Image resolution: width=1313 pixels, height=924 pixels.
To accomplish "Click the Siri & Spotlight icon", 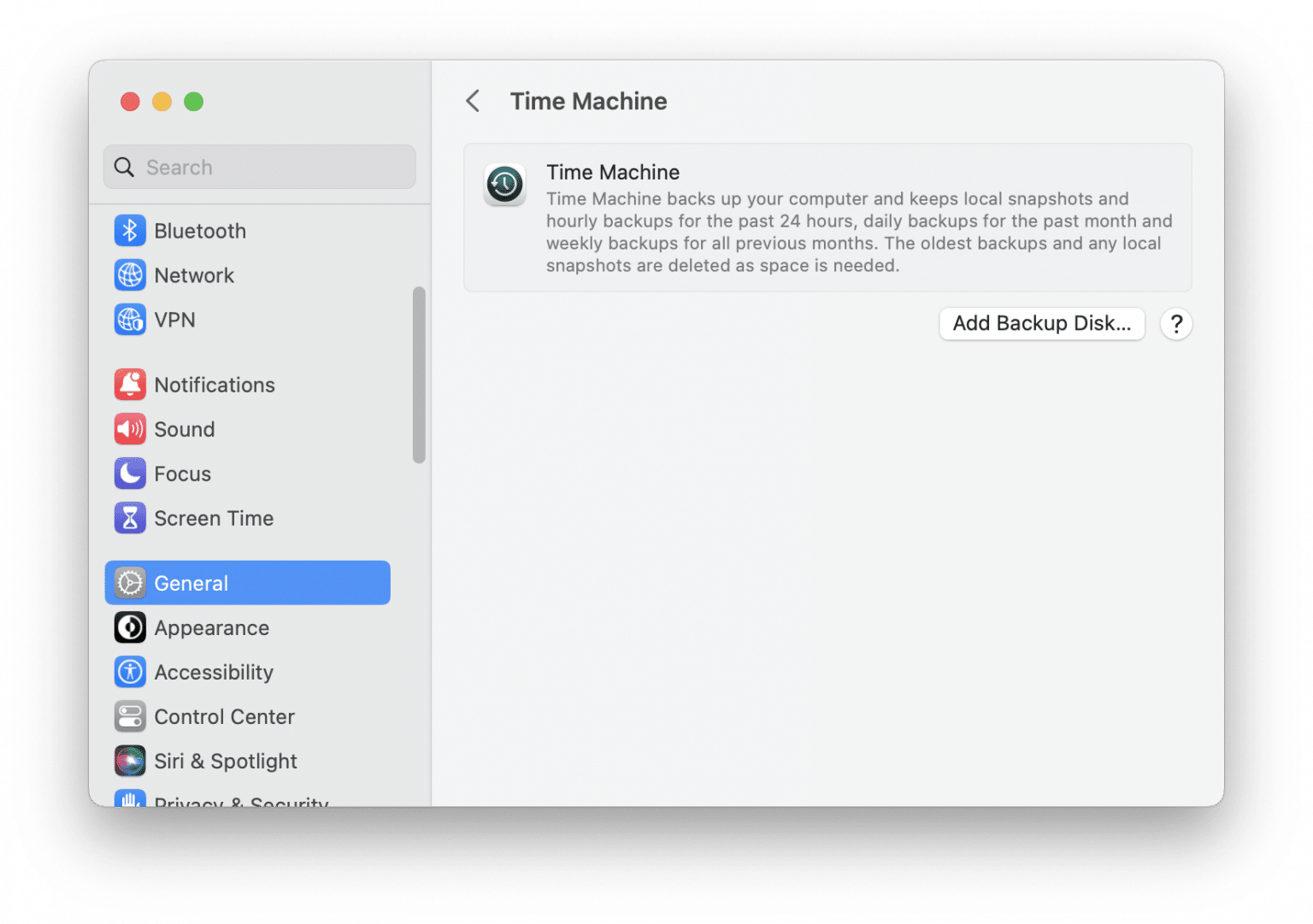I will pyautogui.click(x=130, y=761).
